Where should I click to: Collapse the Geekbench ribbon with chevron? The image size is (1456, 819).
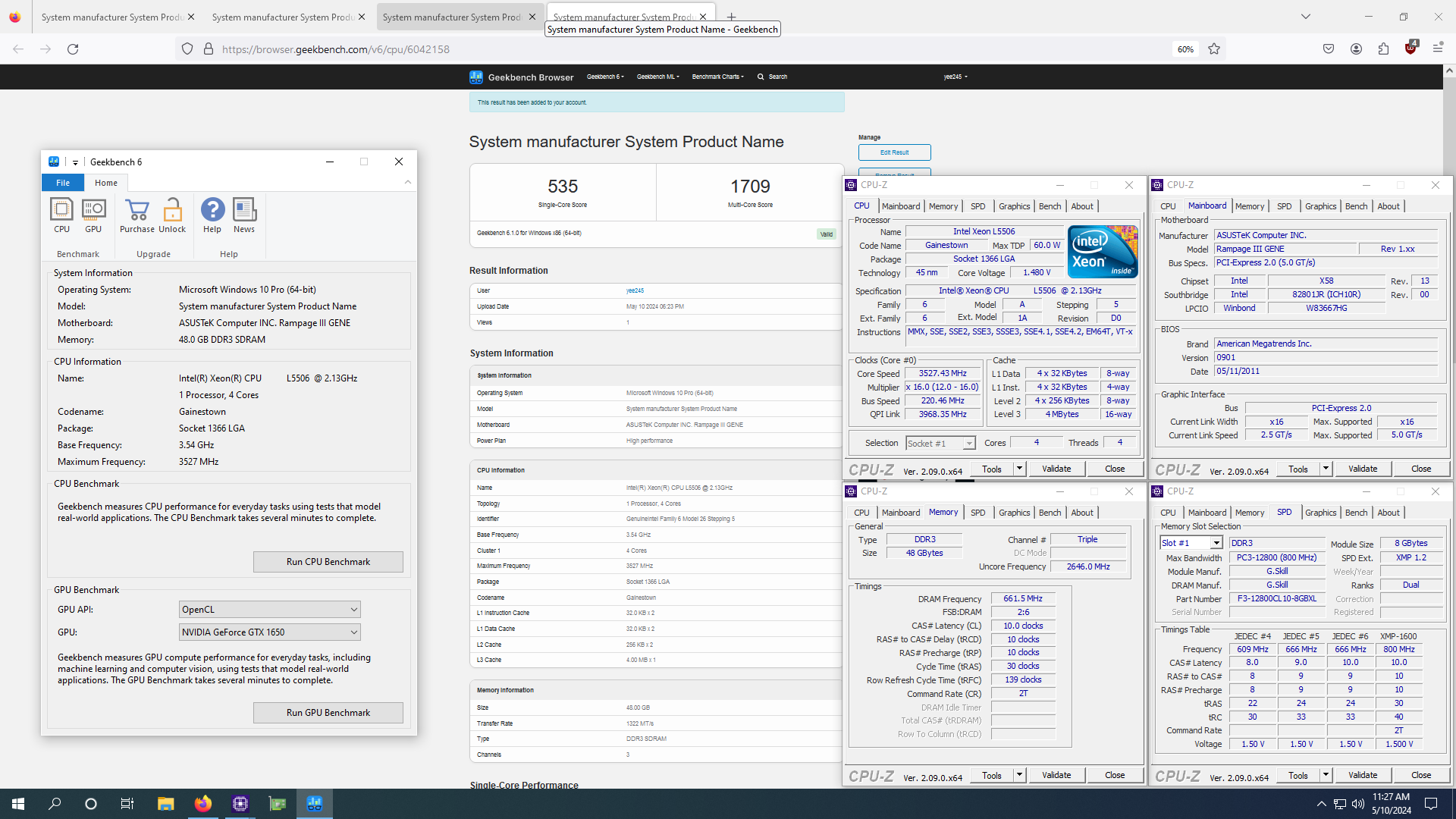pyautogui.click(x=408, y=182)
